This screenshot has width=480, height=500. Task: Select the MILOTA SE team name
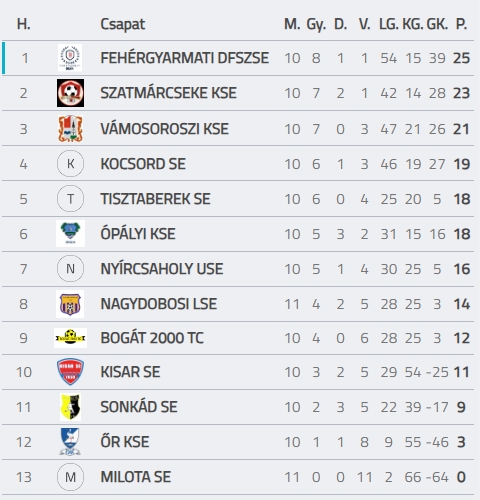coord(136,477)
